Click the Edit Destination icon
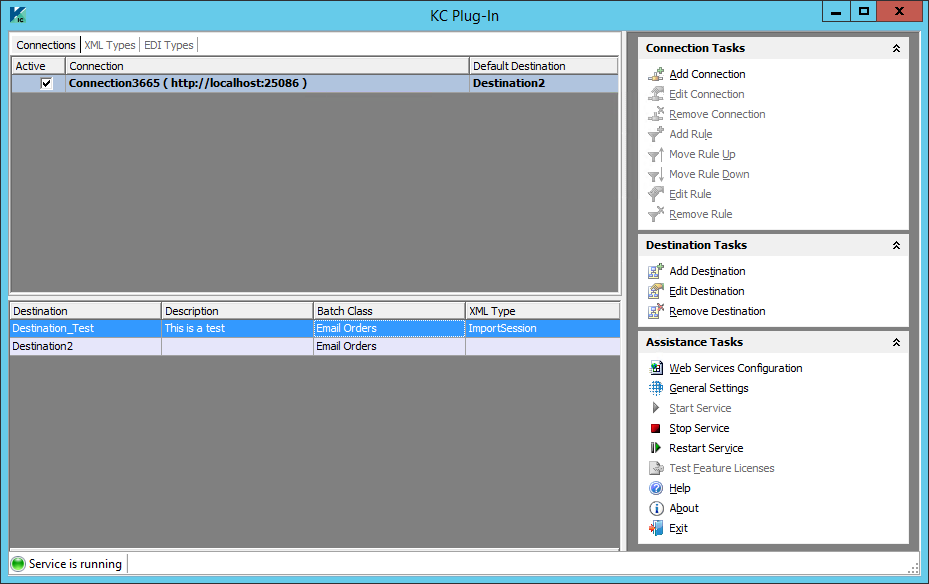 pyautogui.click(x=656, y=291)
